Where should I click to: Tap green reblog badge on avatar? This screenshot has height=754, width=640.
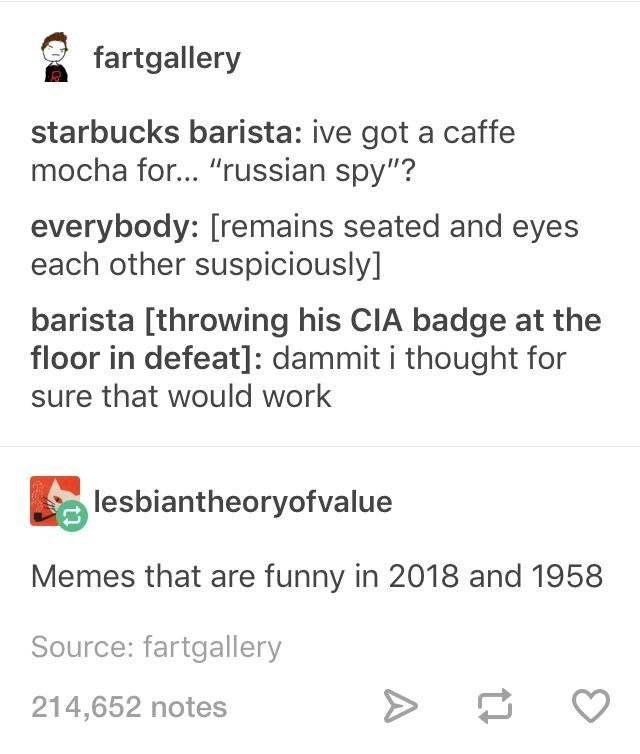pos(72,516)
